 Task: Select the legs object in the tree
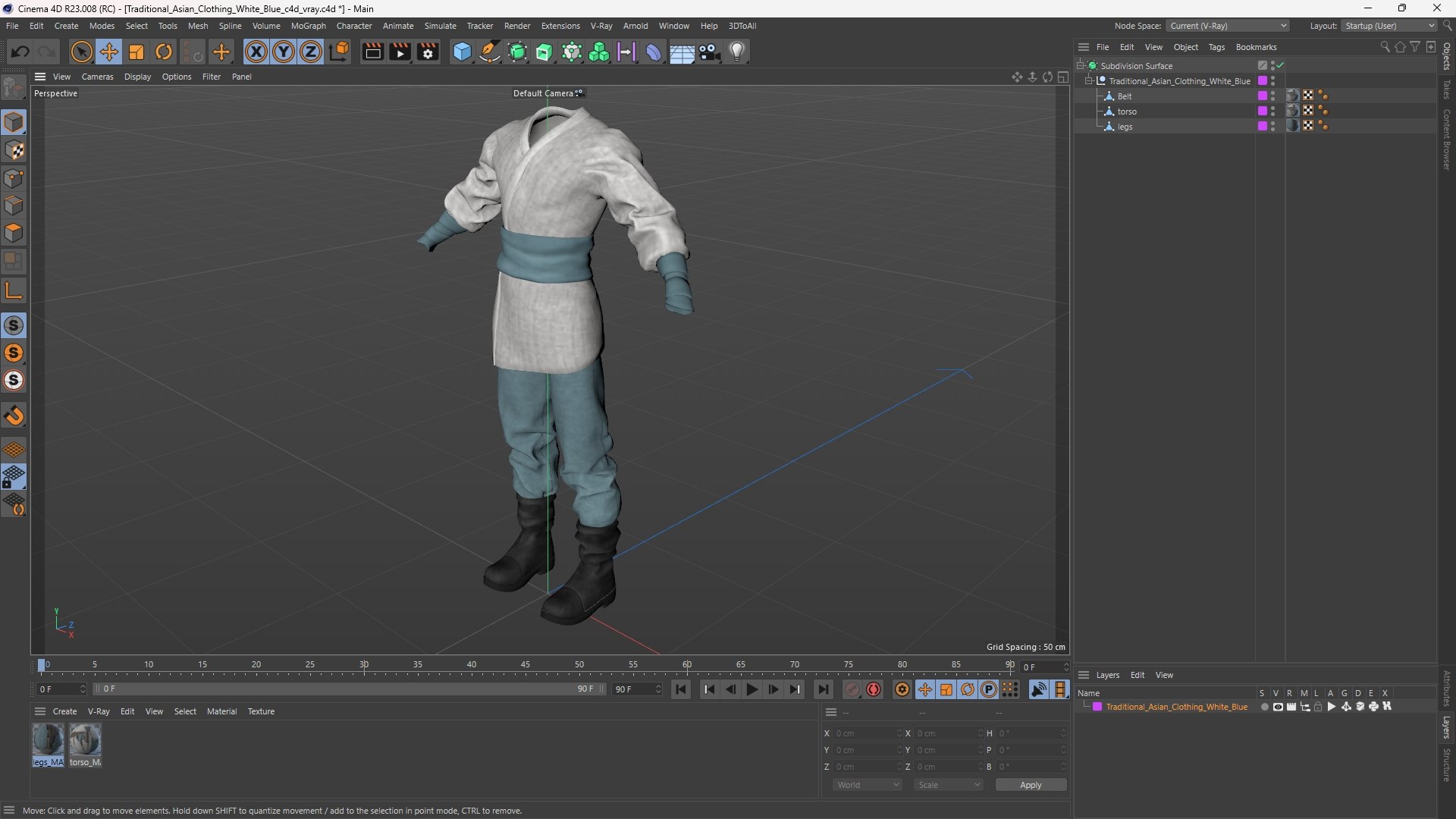pyautogui.click(x=1125, y=127)
